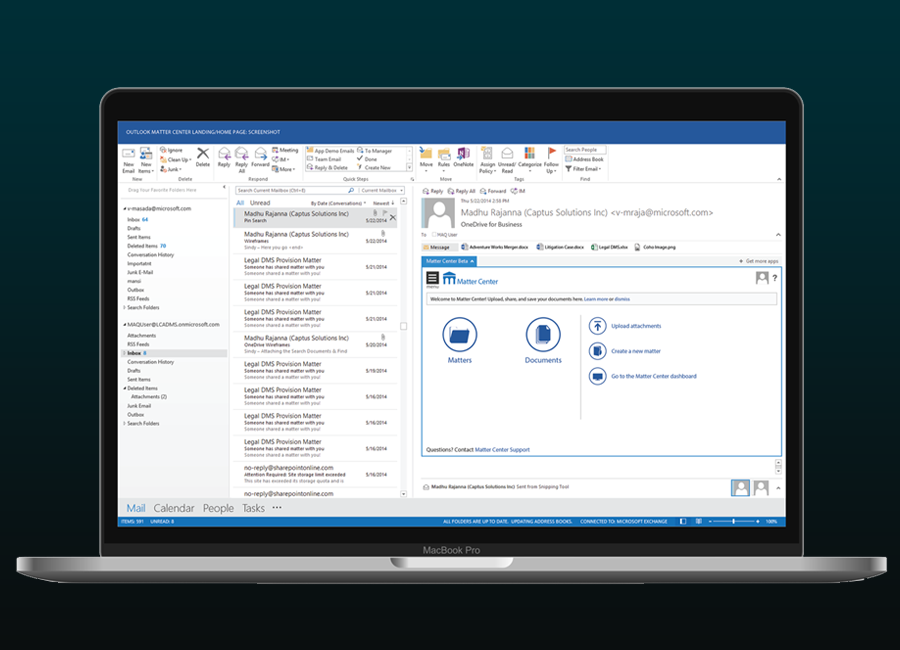Open the Filter Email dropdown
Viewport: 900px width, 650px height.
[x=583, y=169]
